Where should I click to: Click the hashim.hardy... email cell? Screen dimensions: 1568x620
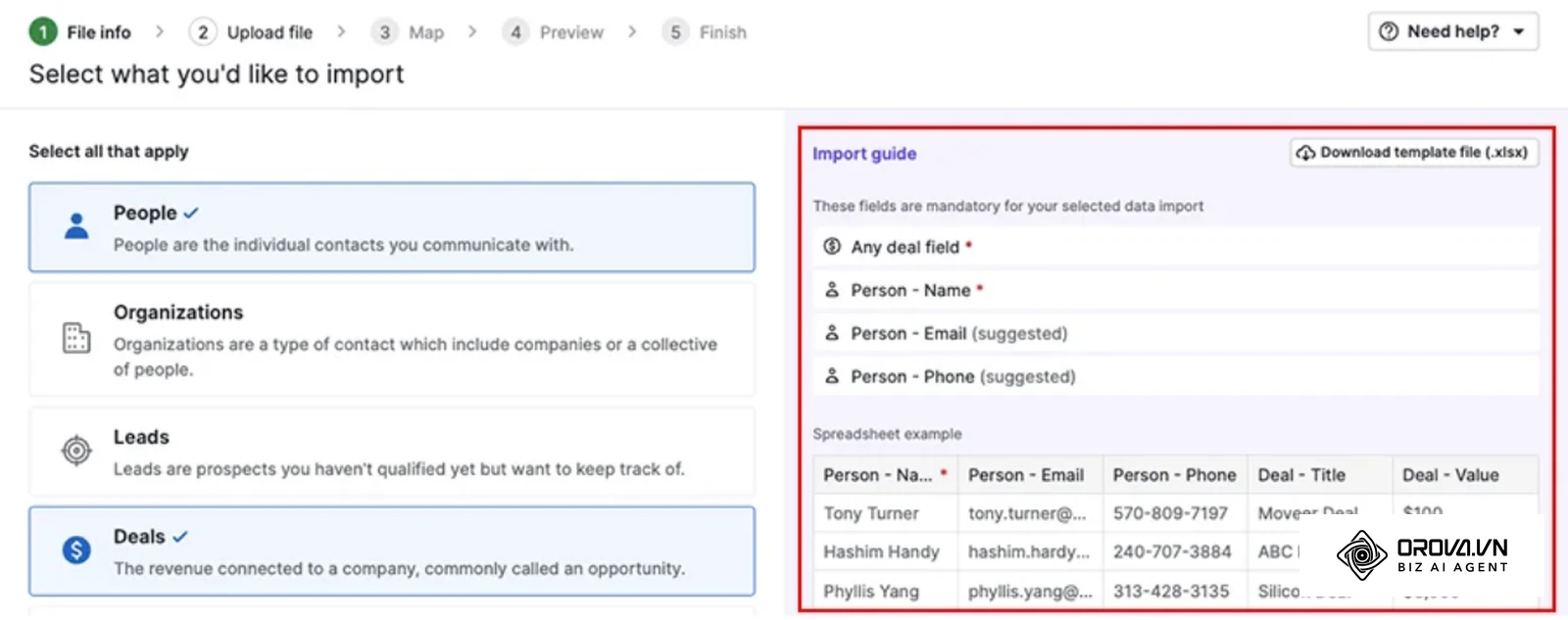[x=1030, y=551]
